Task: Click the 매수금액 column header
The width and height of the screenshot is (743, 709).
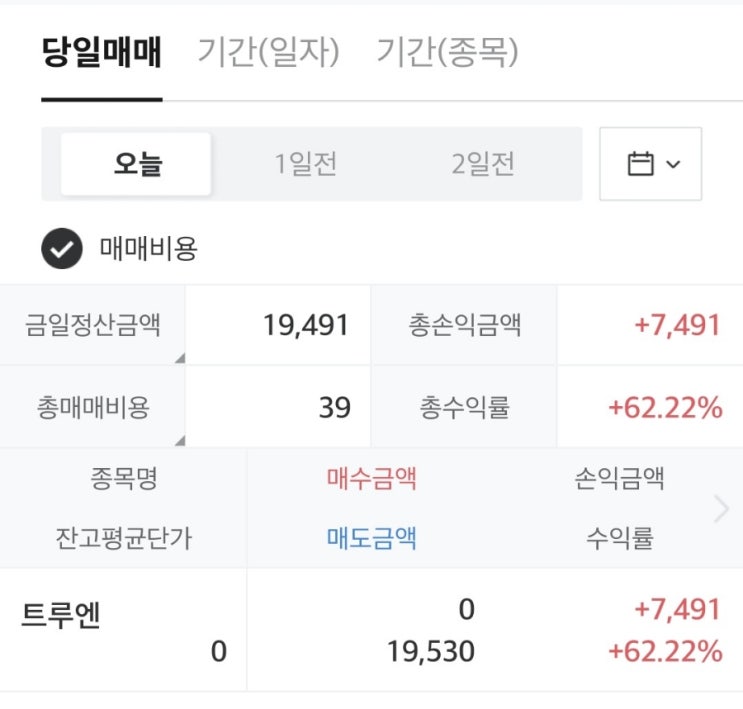Action: coord(372,479)
